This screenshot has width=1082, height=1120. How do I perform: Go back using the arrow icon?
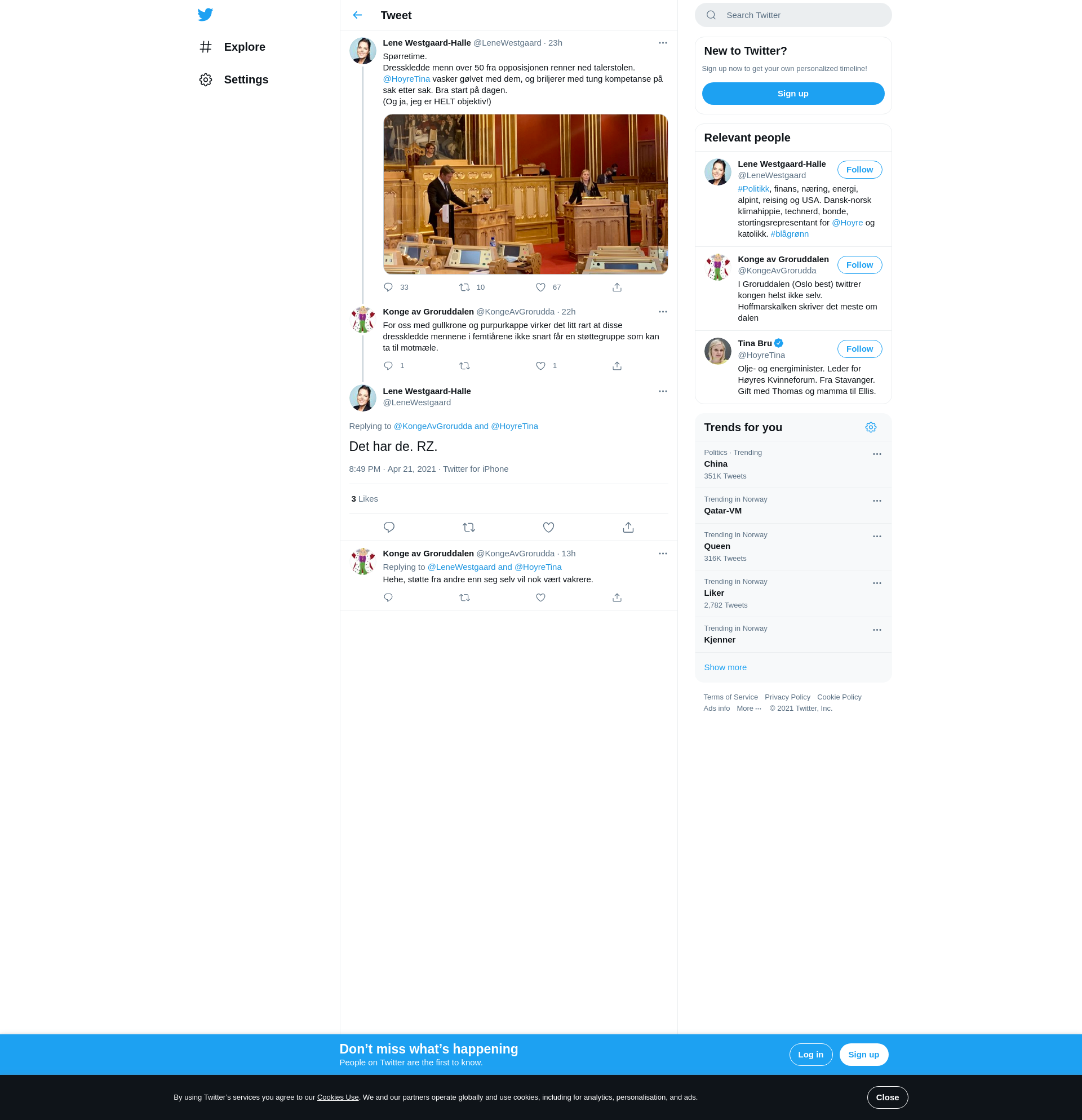358,15
